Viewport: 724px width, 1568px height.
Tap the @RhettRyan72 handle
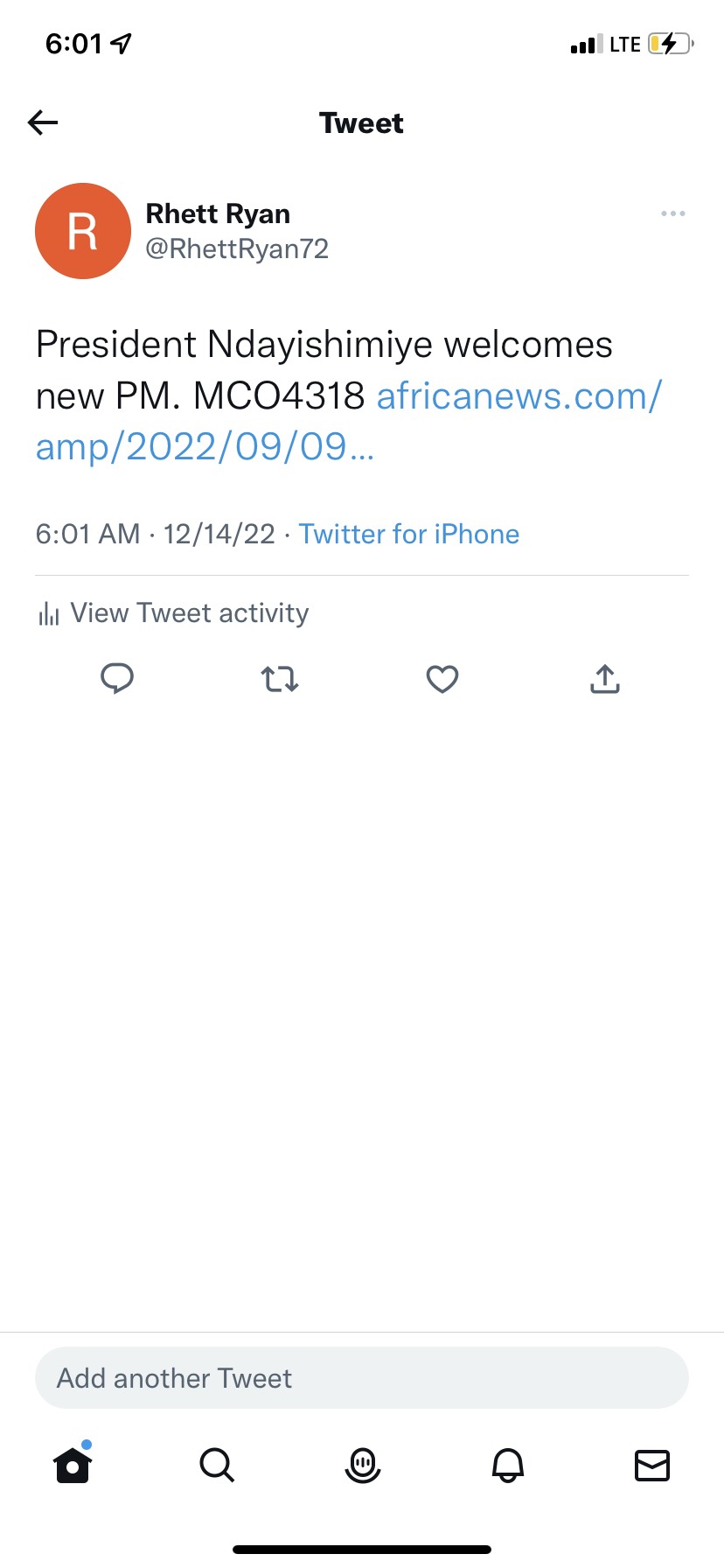237,248
